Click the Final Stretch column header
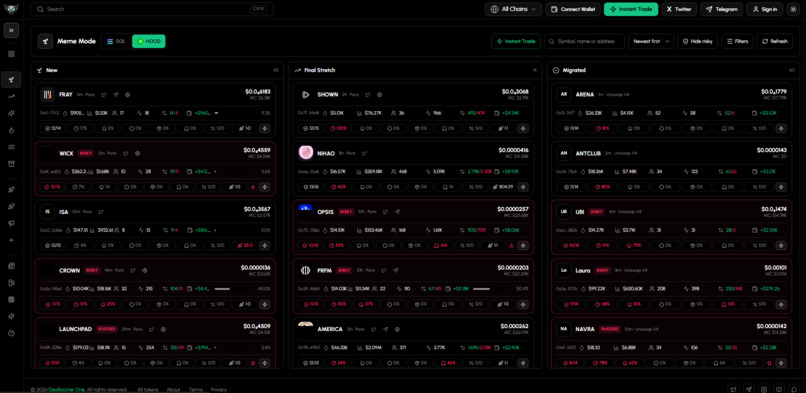Viewport: 806px width, 393px height. 319,70
